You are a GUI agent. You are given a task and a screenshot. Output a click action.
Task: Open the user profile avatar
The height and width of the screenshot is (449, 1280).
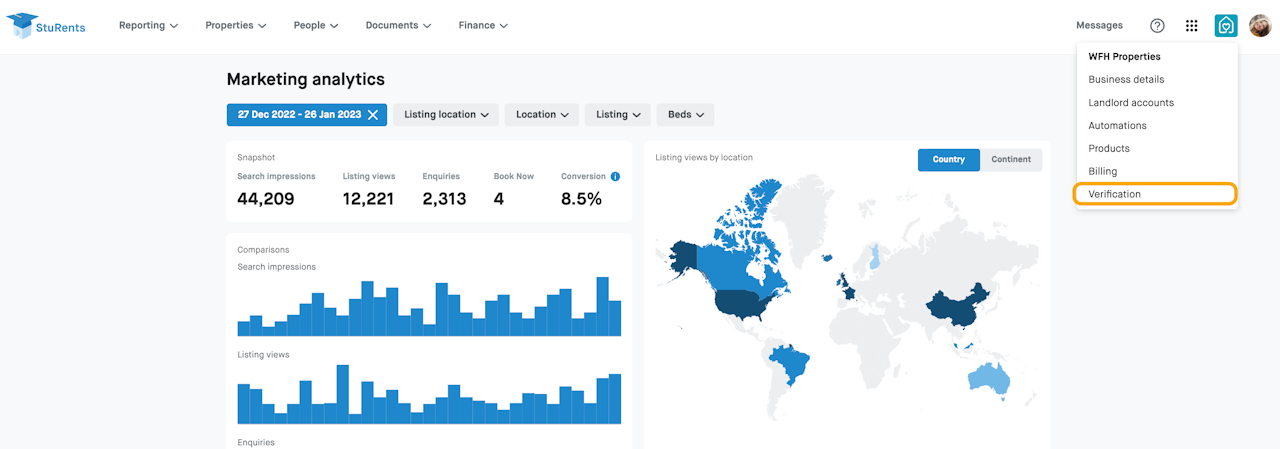click(1259, 26)
